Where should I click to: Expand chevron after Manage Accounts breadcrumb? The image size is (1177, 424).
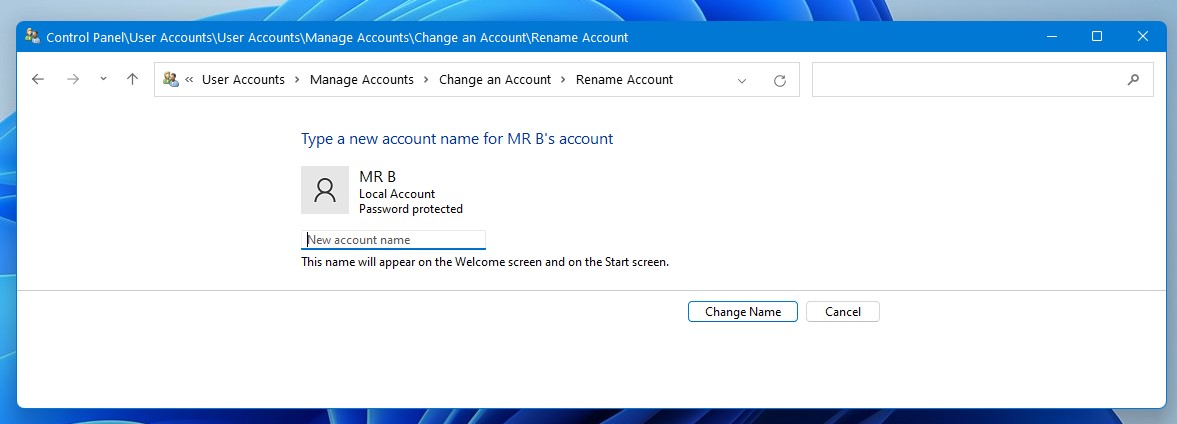[426, 80]
